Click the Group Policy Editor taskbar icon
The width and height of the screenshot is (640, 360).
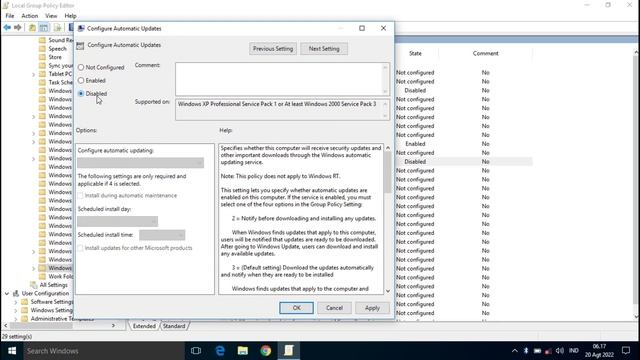[289, 351]
